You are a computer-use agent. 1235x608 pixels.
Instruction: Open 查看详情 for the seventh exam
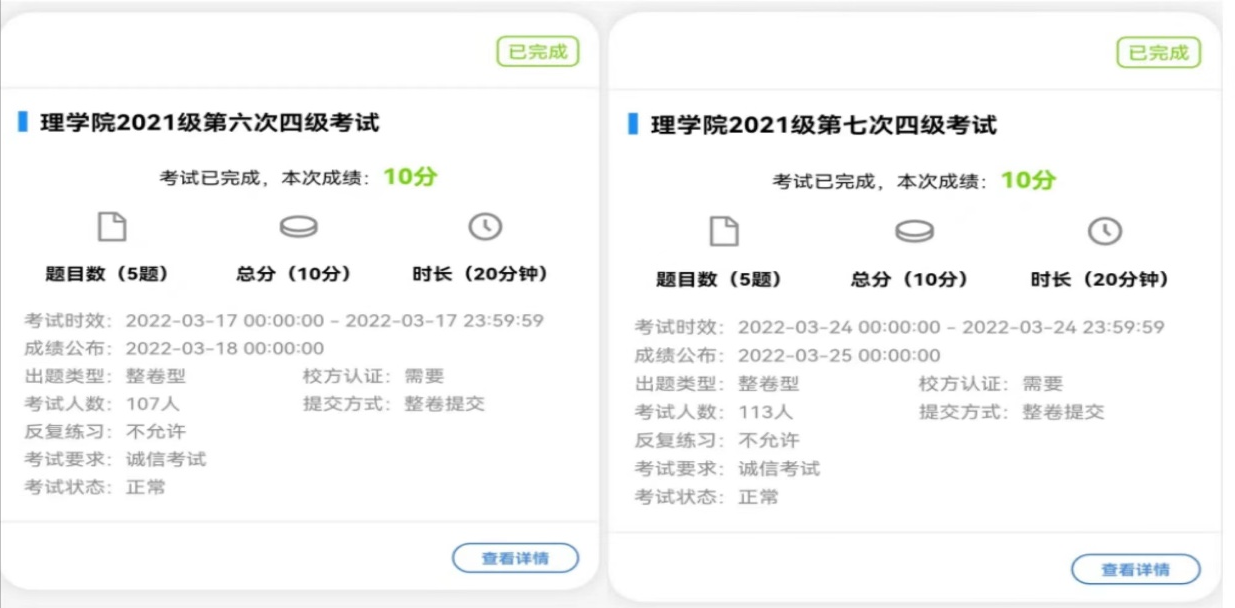(1135, 569)
